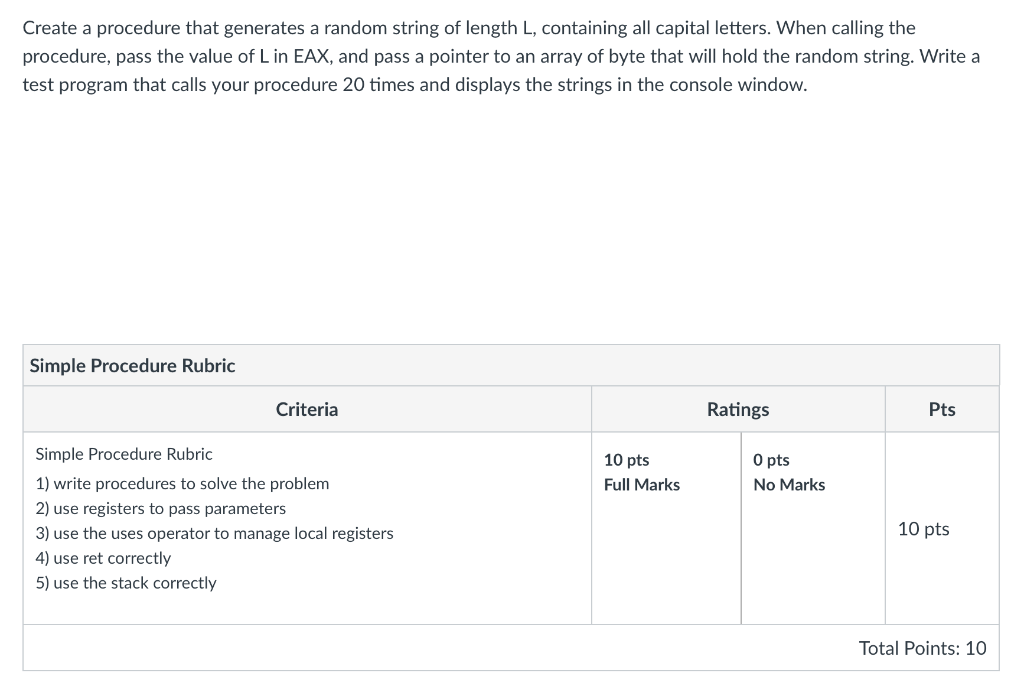This screenshot has width=1024, height=689.
Task: Click 'Full Marks' label under 10 pts
Action: coord(642,485)
